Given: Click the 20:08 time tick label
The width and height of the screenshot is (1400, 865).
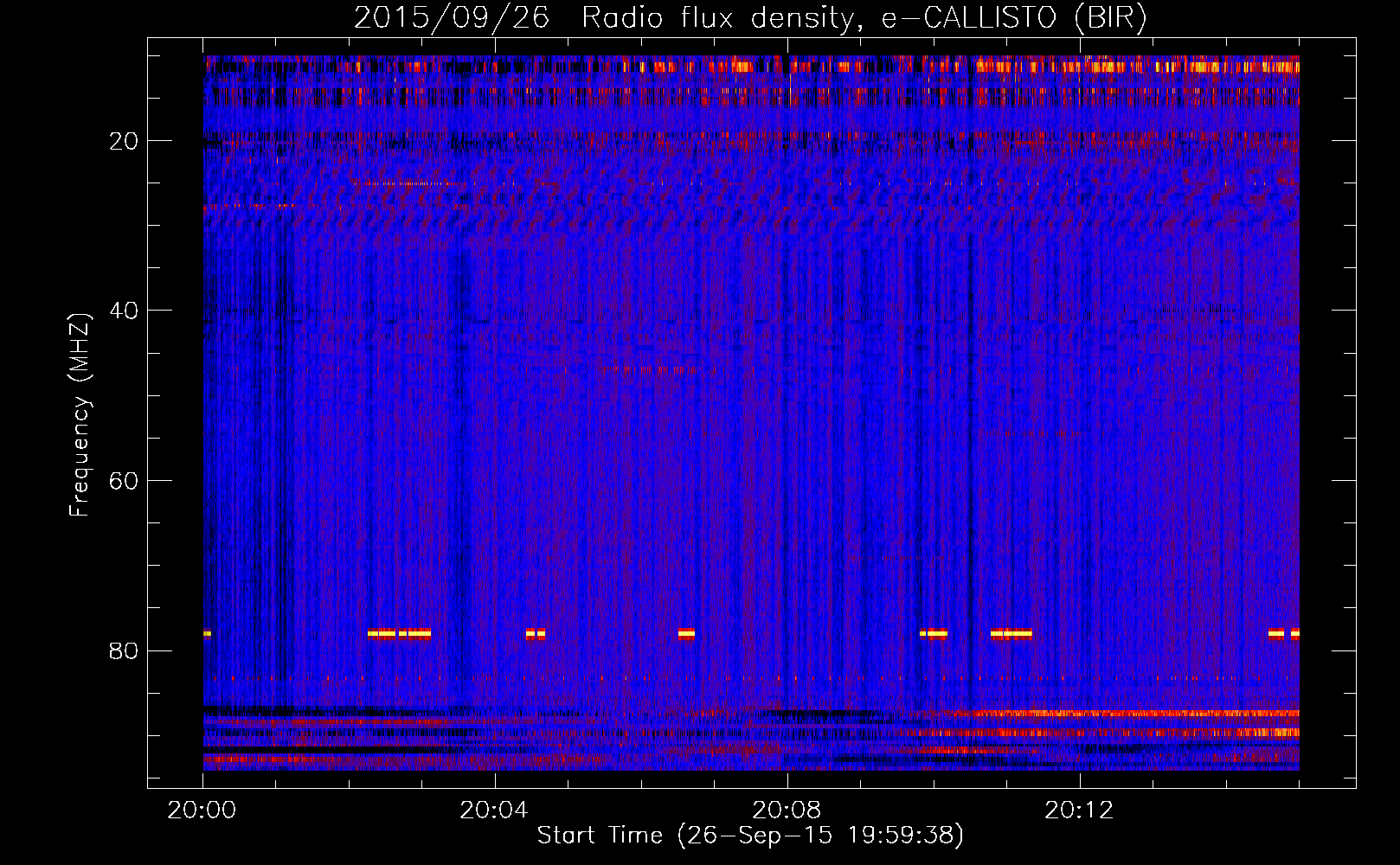Looking at the screenshot, I should [787, 811].
